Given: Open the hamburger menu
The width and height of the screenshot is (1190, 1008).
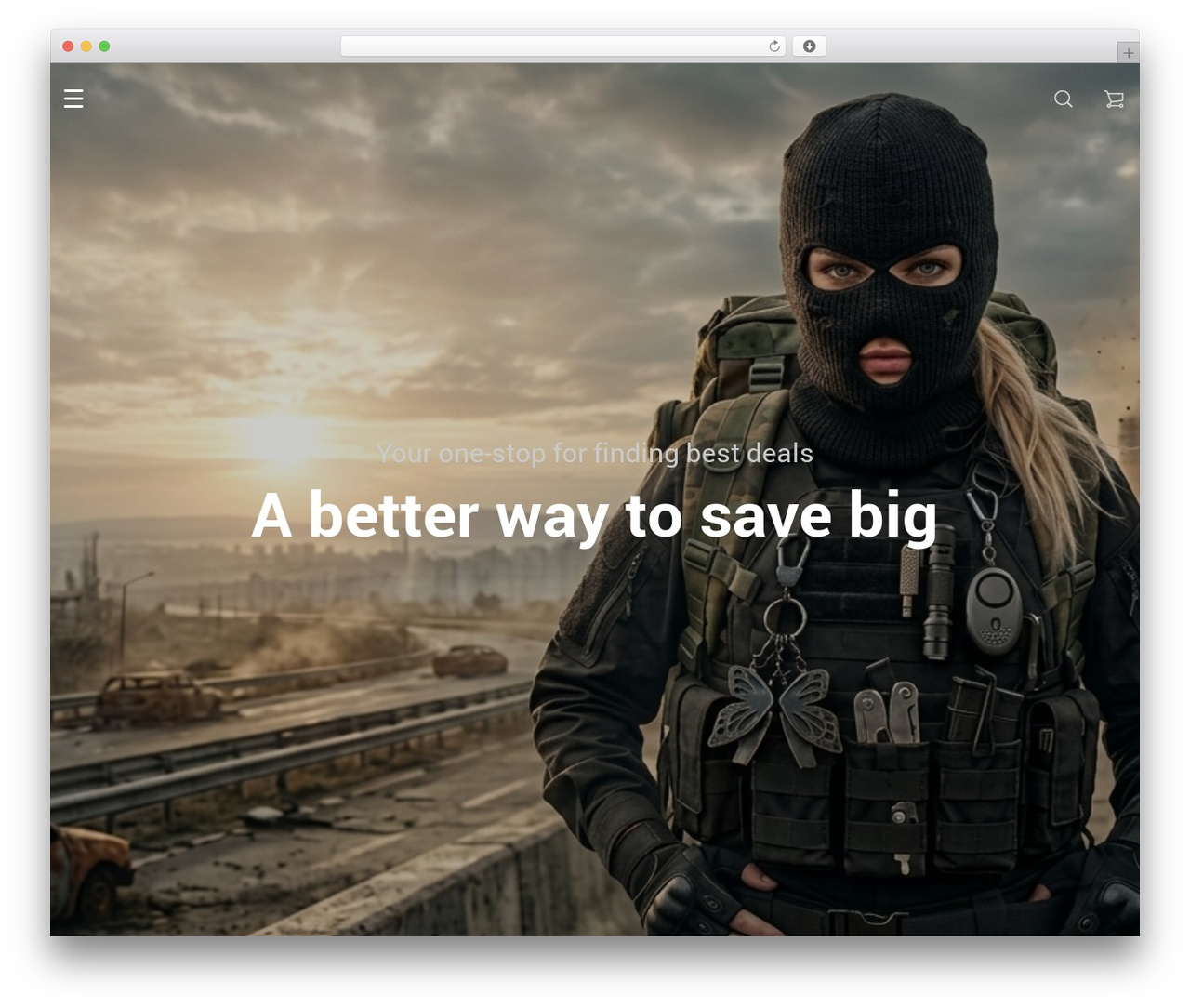Looking at the screenshot, I should (x=73, y=99).
